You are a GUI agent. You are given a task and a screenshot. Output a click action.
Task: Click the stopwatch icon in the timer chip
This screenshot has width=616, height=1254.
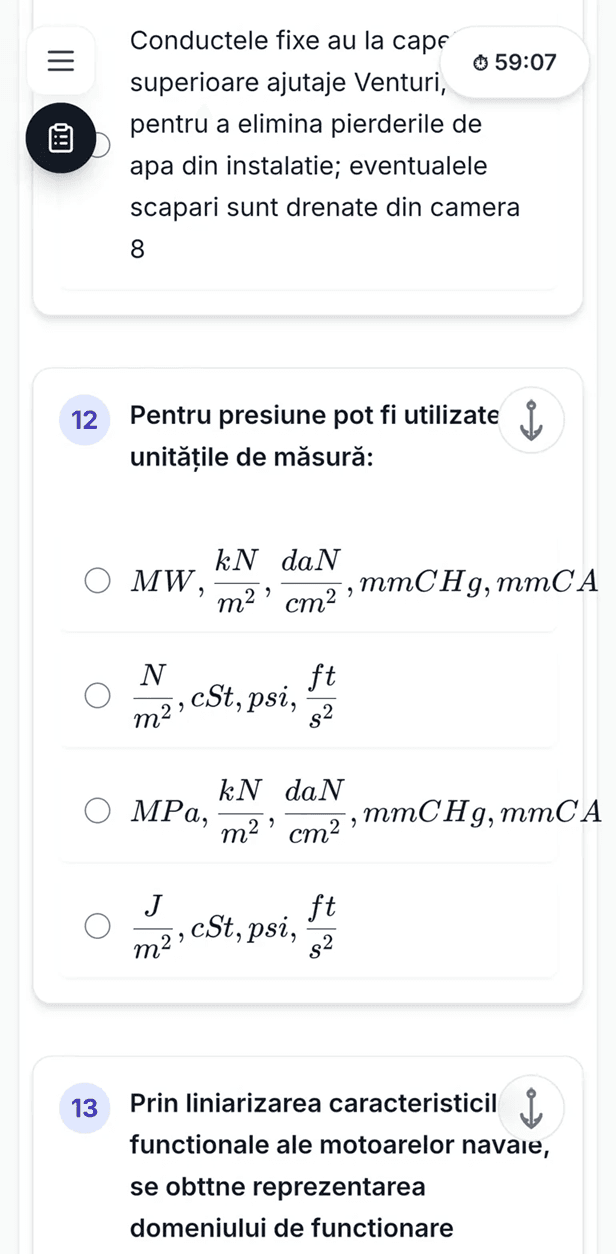[x=479, y=61]
